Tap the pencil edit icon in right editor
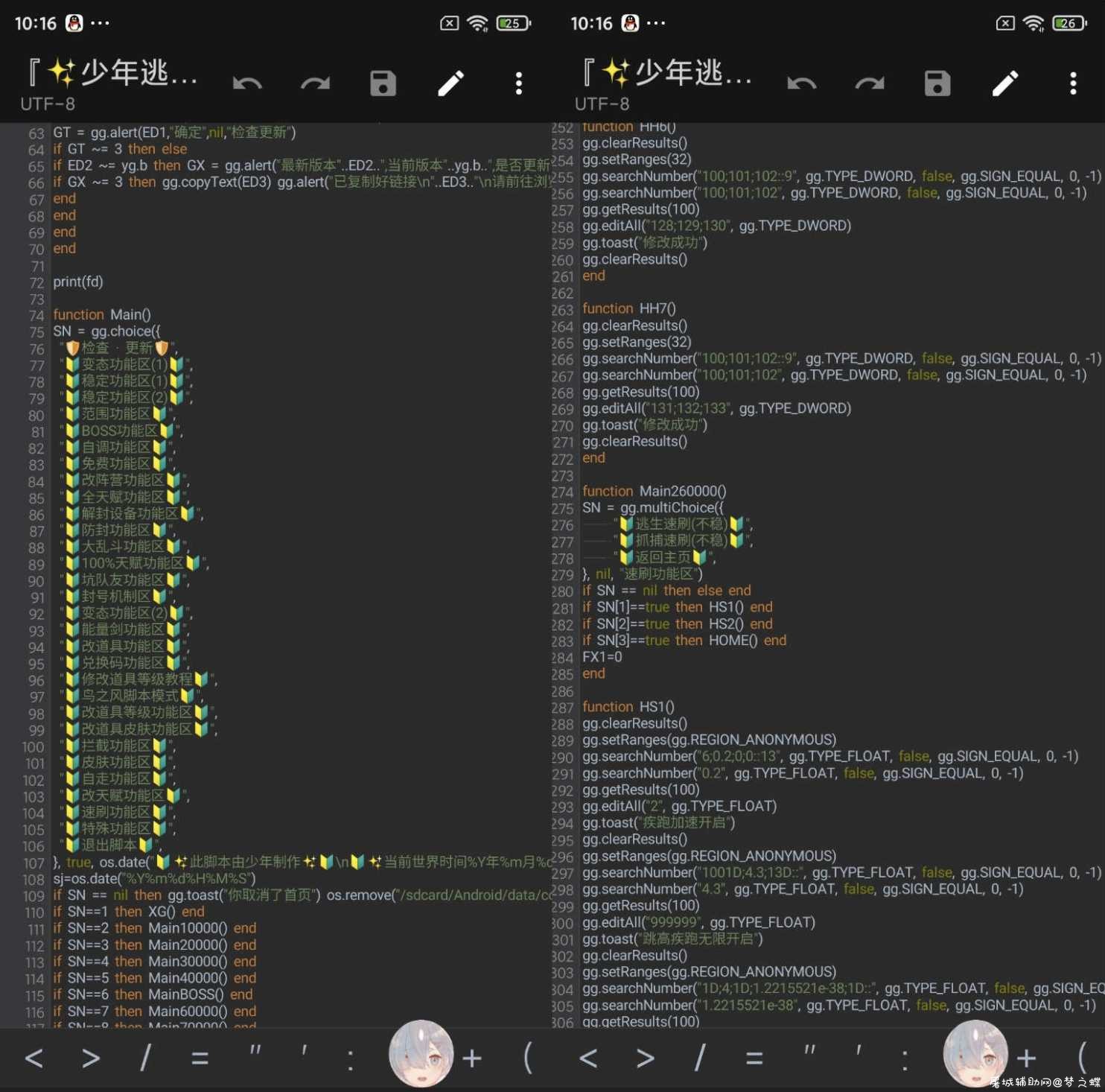The image size is (1105, 1092). point(1005,83)
